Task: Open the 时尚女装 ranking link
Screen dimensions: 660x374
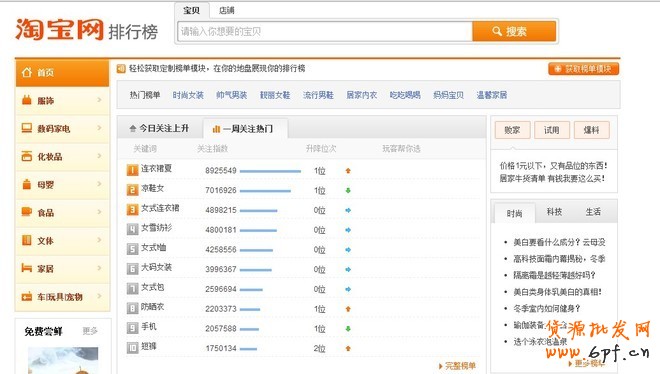Action: (x=188, y=95)
